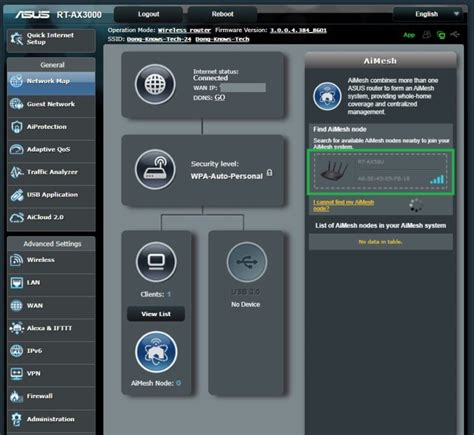
Task: Click the Network Map globe icon
Action: tap(16, 81)
